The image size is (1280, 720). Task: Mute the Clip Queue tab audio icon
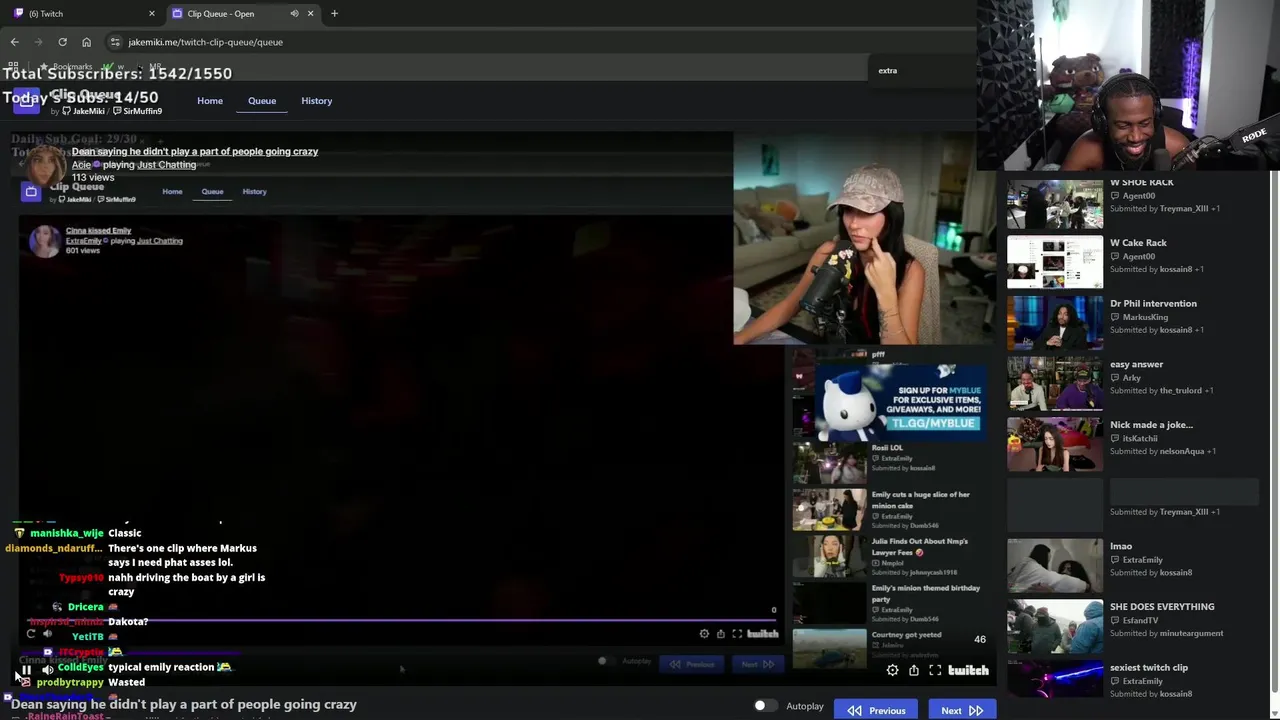[294, 13]
